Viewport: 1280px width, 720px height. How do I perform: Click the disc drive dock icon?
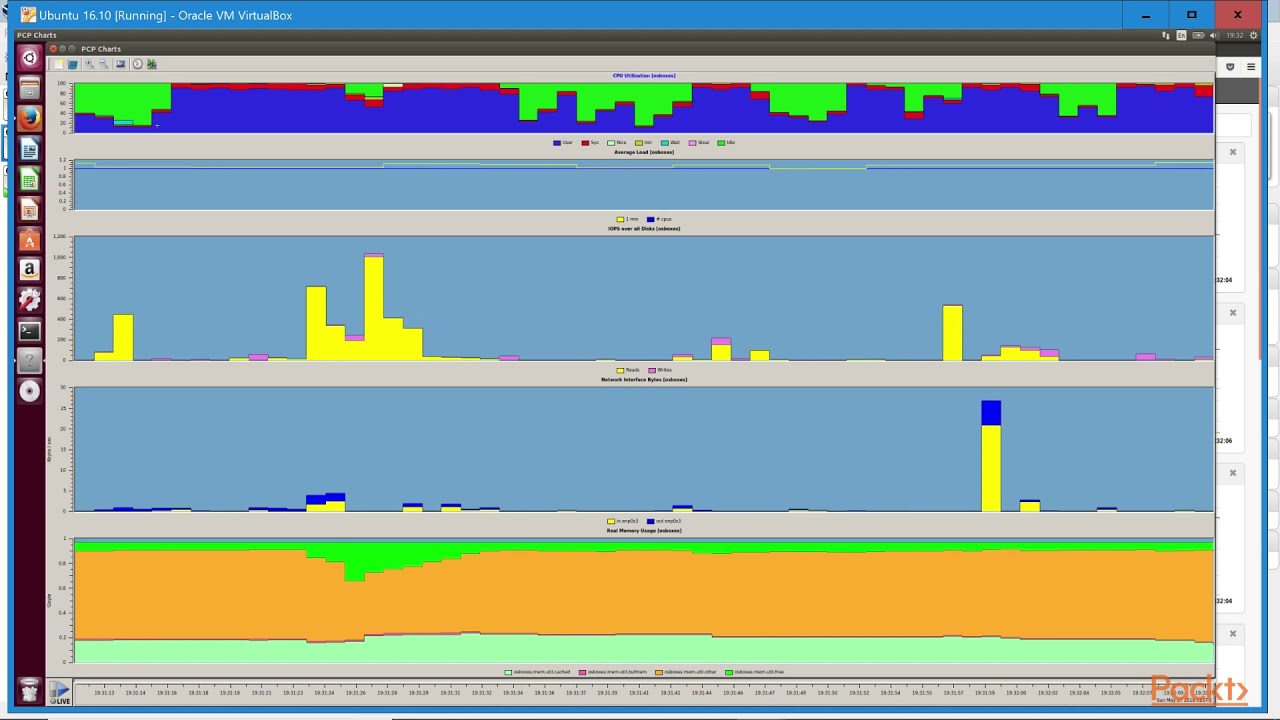tap(29, 391)
